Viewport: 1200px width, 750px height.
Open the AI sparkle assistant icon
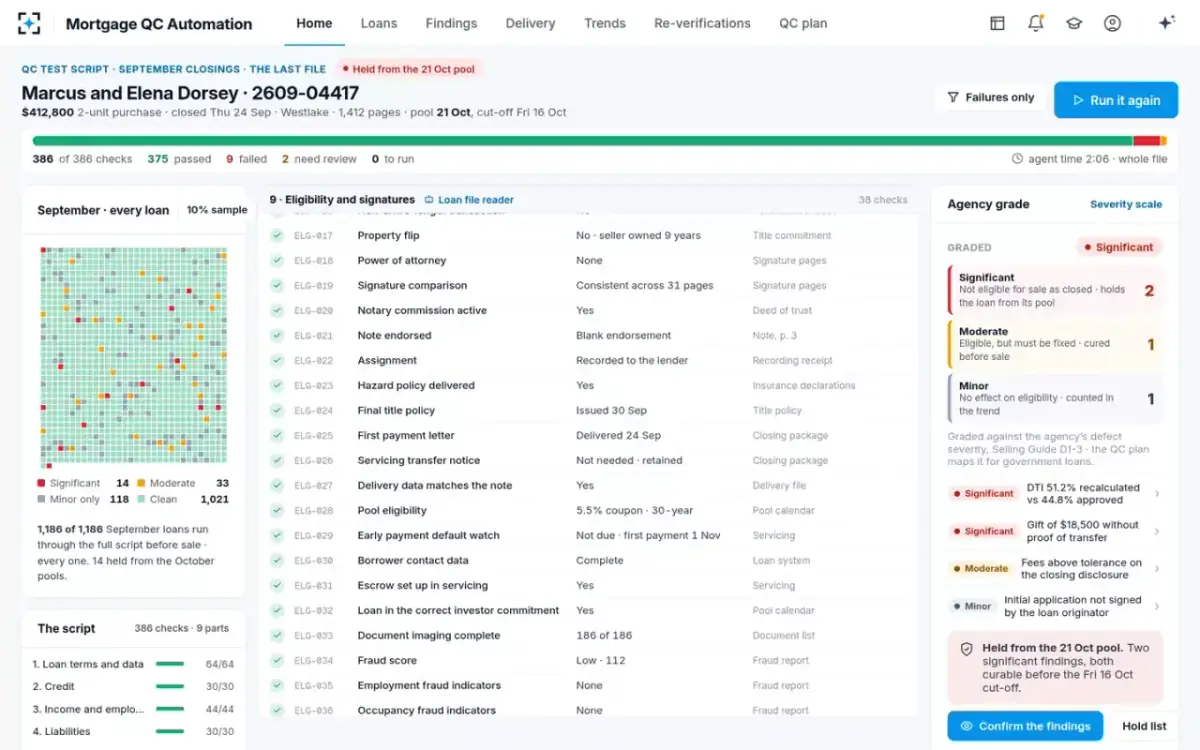coord(1165,23)
